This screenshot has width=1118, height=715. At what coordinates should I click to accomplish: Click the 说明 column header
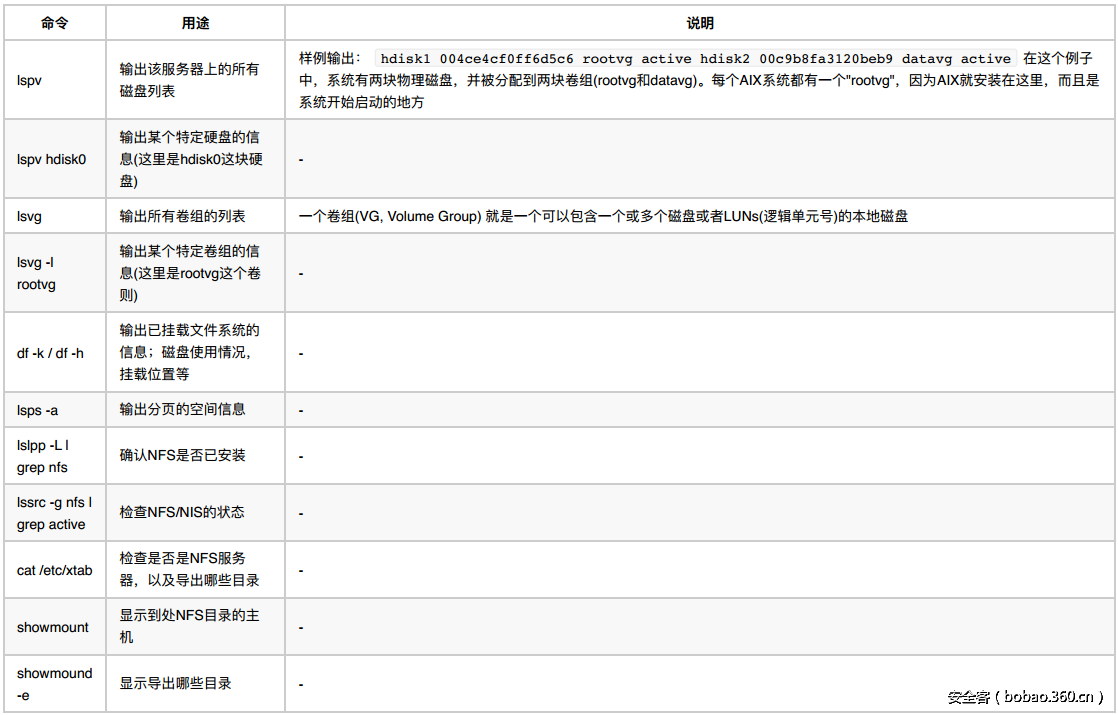point(700,22)
